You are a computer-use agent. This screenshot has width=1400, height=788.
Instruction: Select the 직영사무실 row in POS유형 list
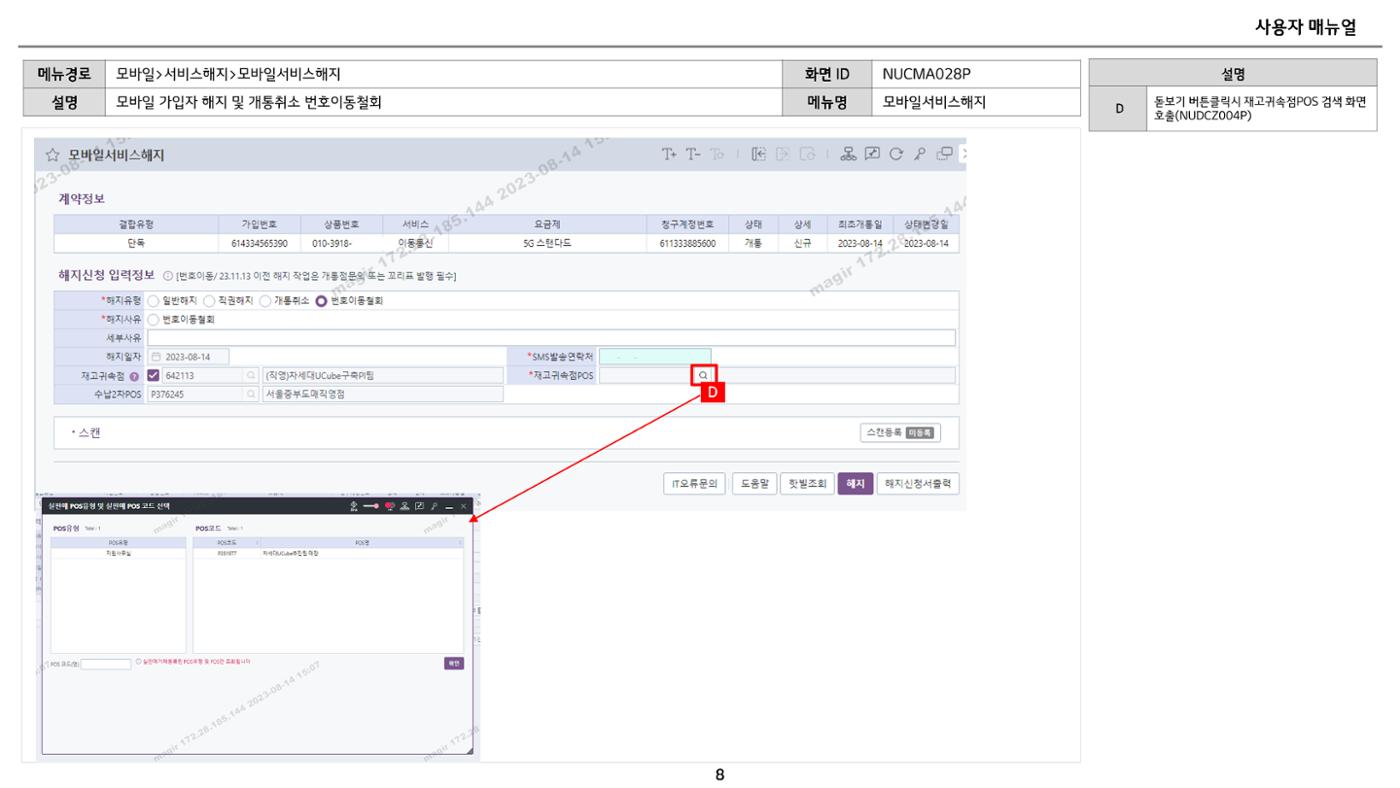pyautogui.click(x=118, y=553)
